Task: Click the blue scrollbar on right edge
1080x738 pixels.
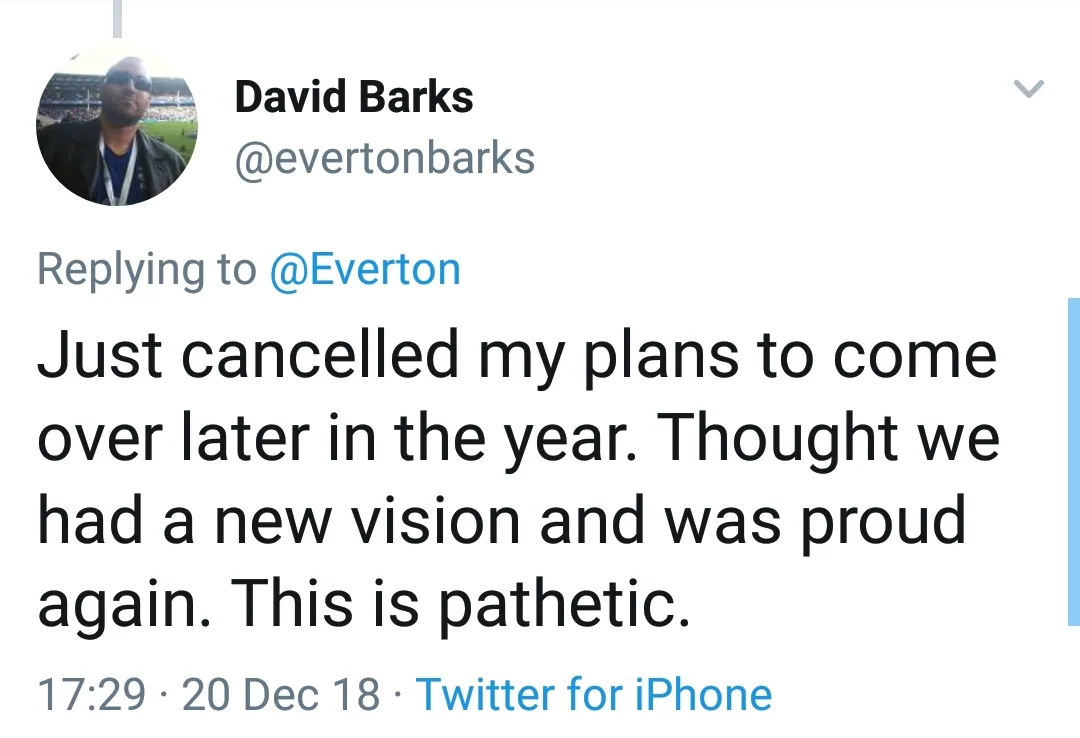Action: tap(1073, 460)
